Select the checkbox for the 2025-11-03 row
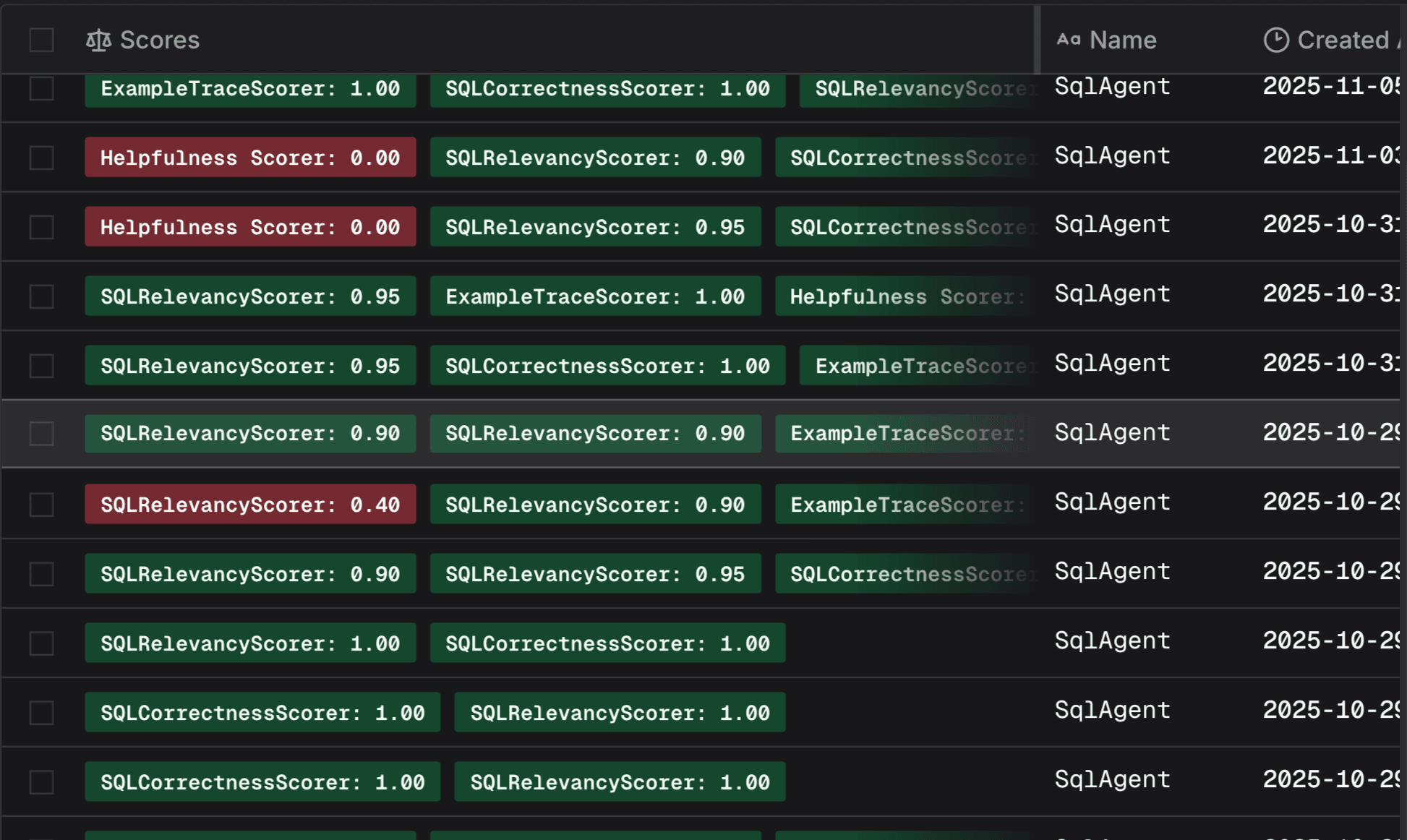Image resolution: width=1407 pixels, height=840 pixels. pos(42,158)
